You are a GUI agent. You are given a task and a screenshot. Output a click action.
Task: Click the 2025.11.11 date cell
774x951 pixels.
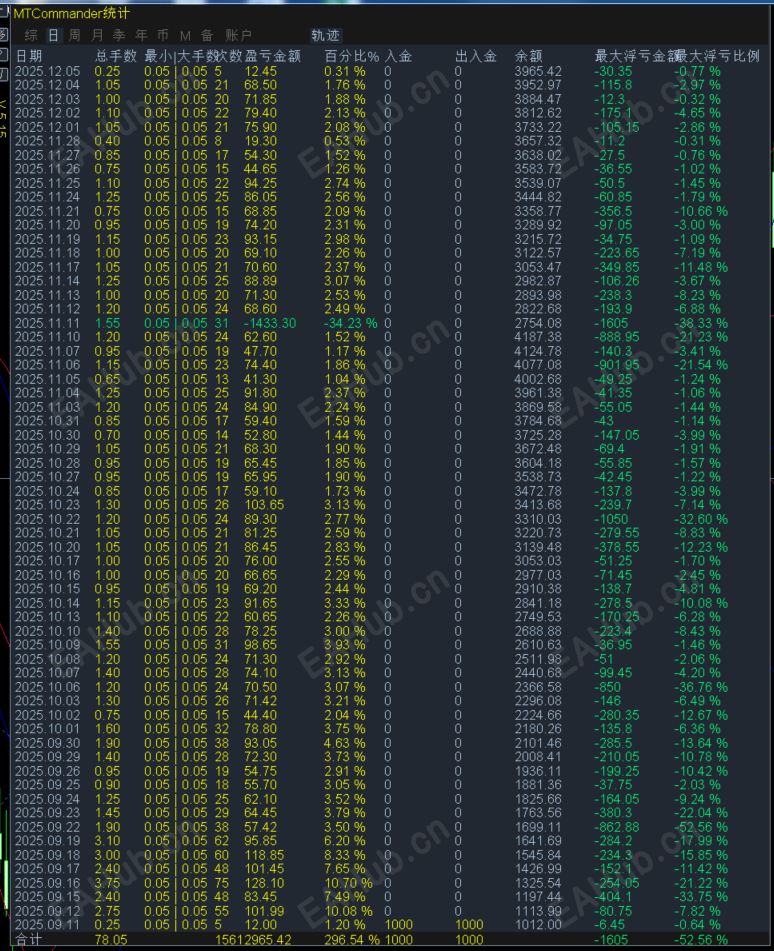(47, 323)
